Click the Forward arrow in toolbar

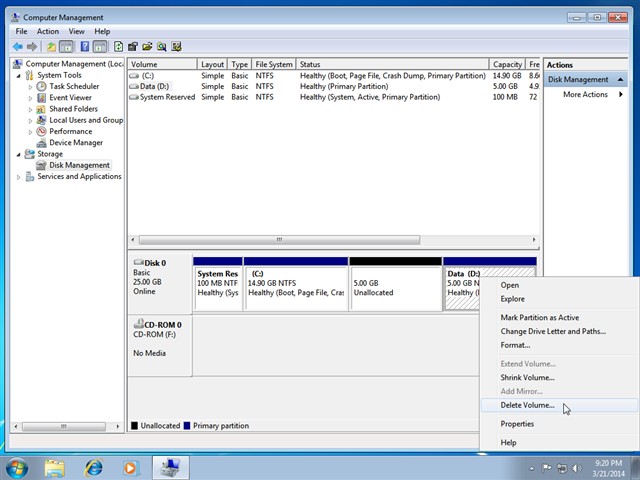click(x=32, y=47)
